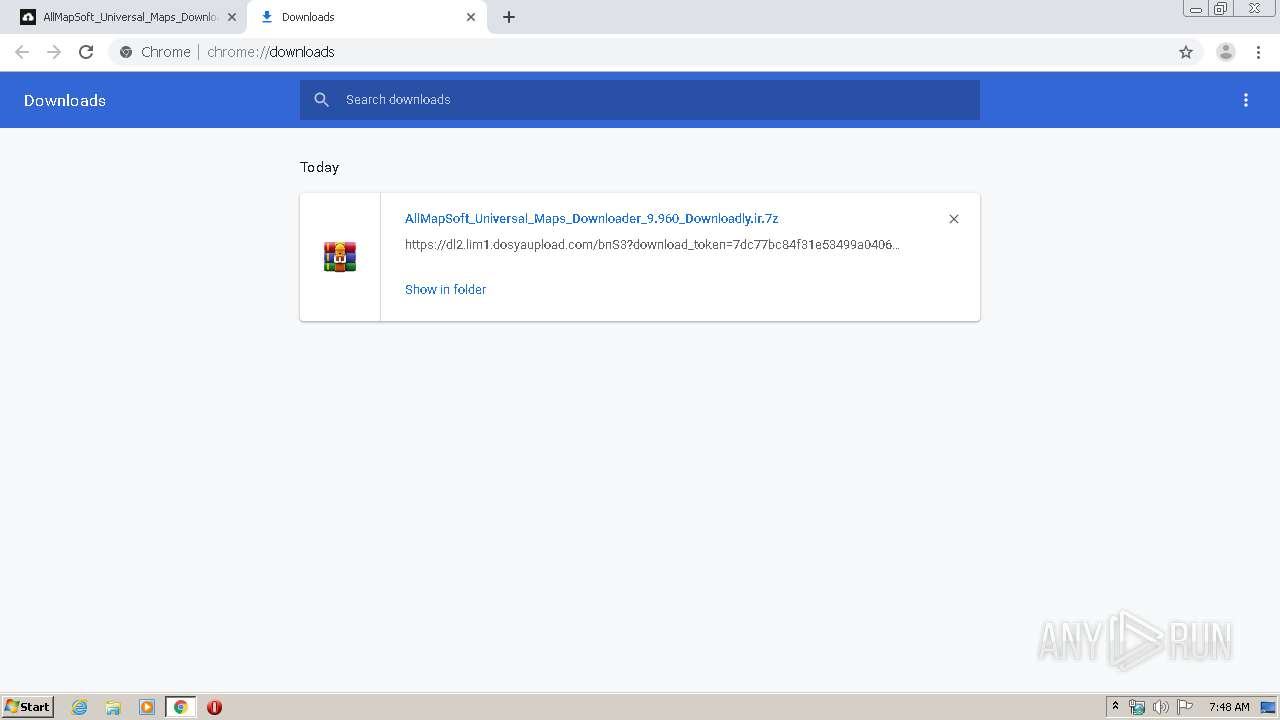Click the Chrome taskbar icon
1280x720 pixels.
click(x=180, y=707)
